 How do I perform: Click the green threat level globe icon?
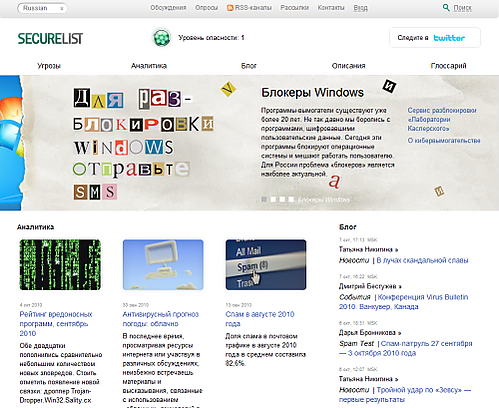tap(162, 38)
